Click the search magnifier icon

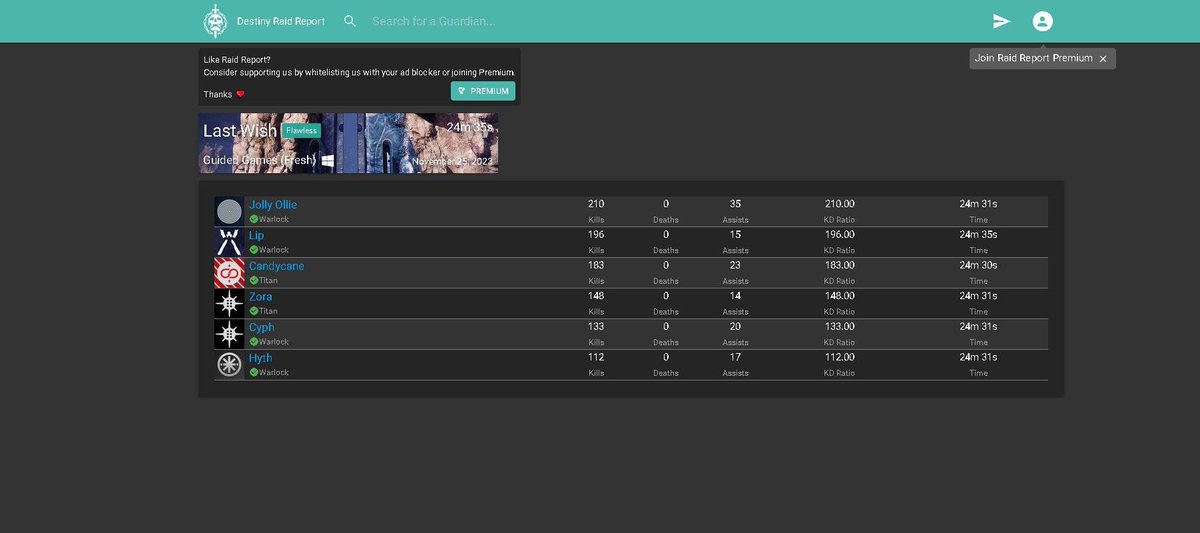coord(350,21)
